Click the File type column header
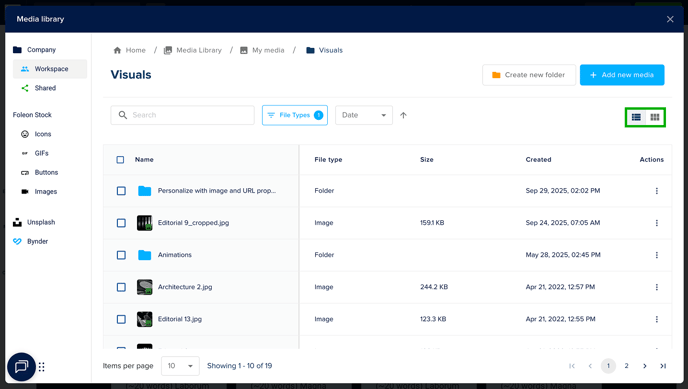Viewport: 688px width, 389px height. pos(328,160)
